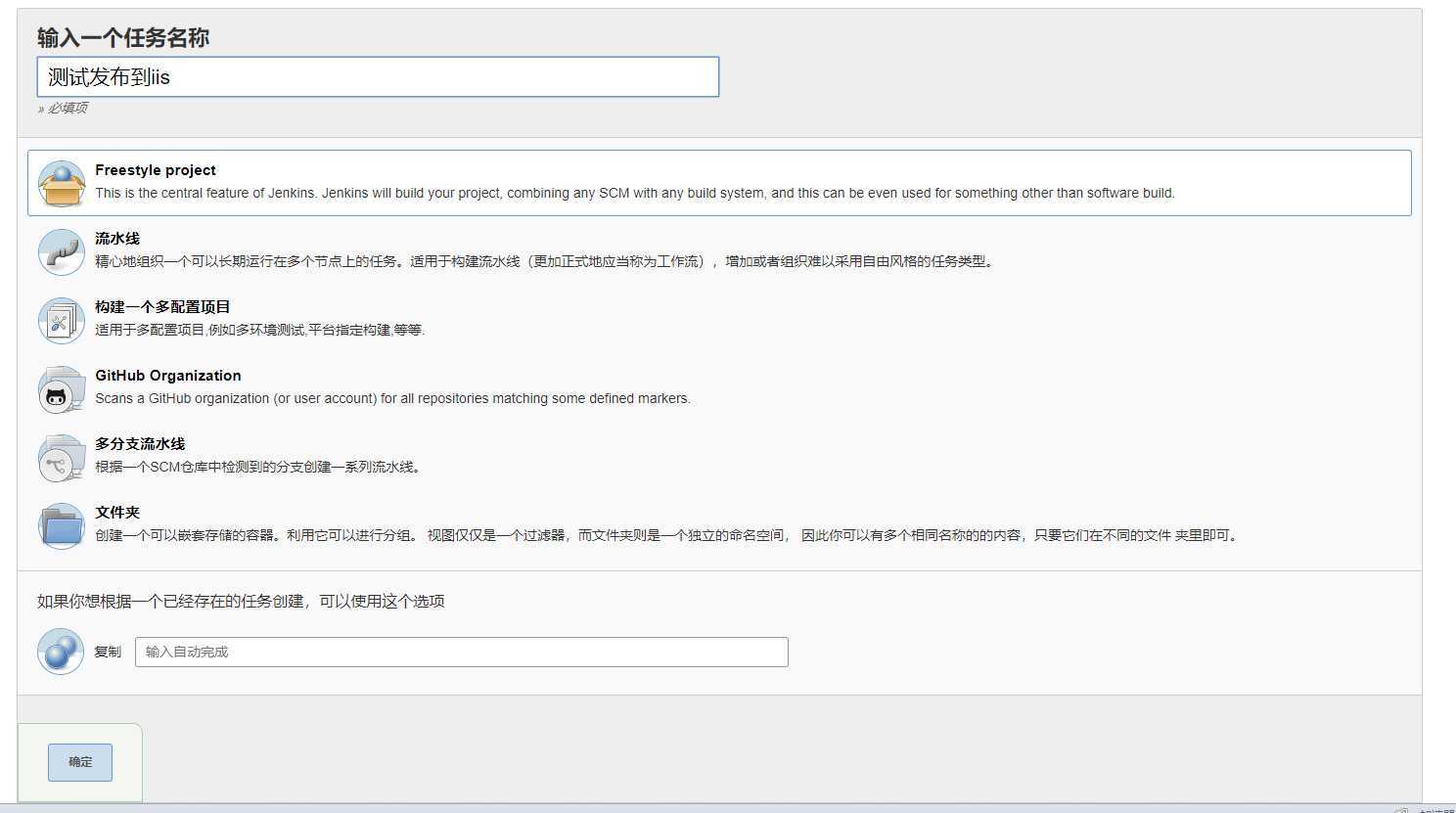Click the 确定 button
Viewport: 1456px width, 813px height.
(x=80, y=762)
